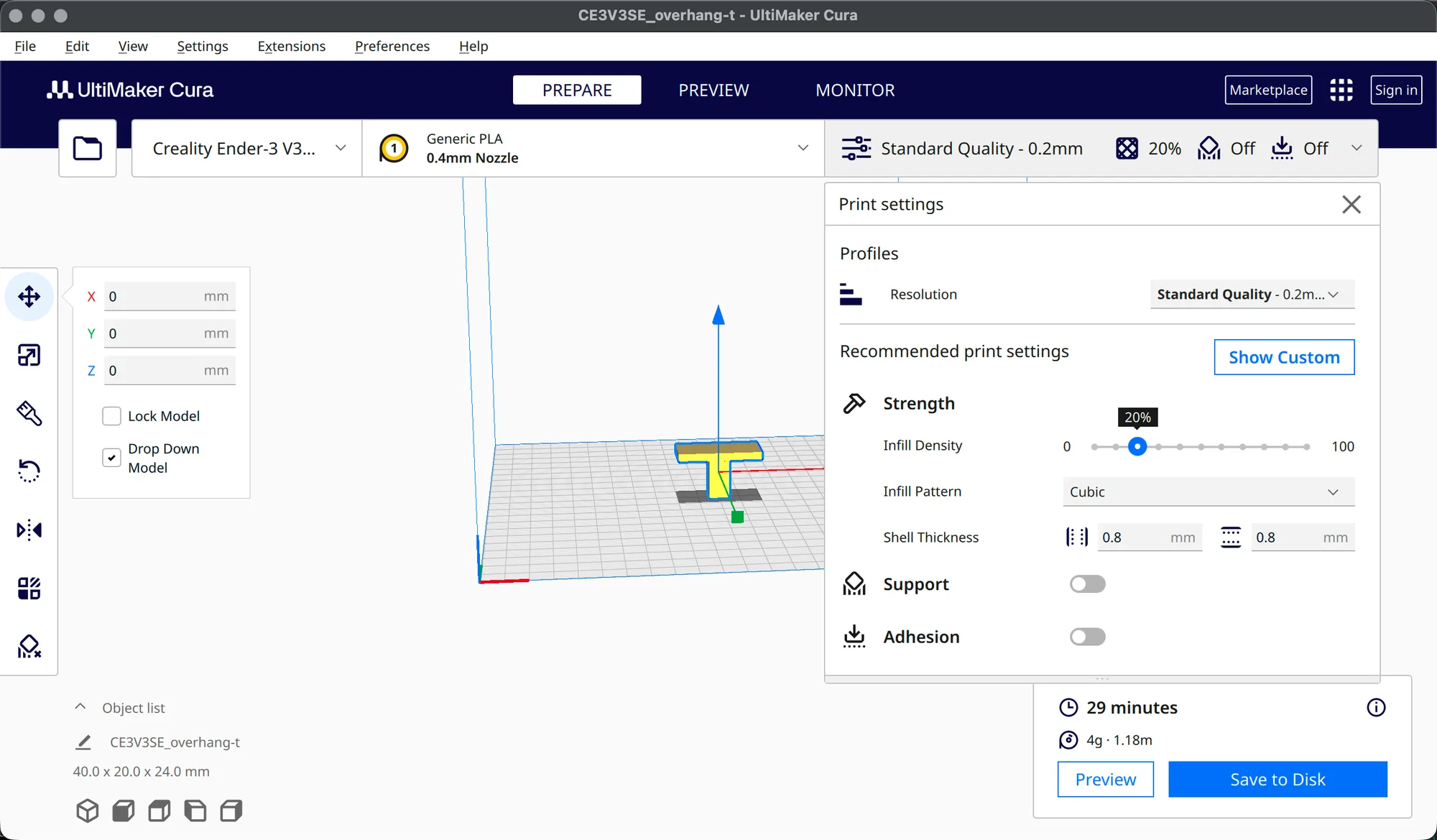Select the Rotate tool
Viewport: 1437px width, 840px height.
click(x=29, y=471)
